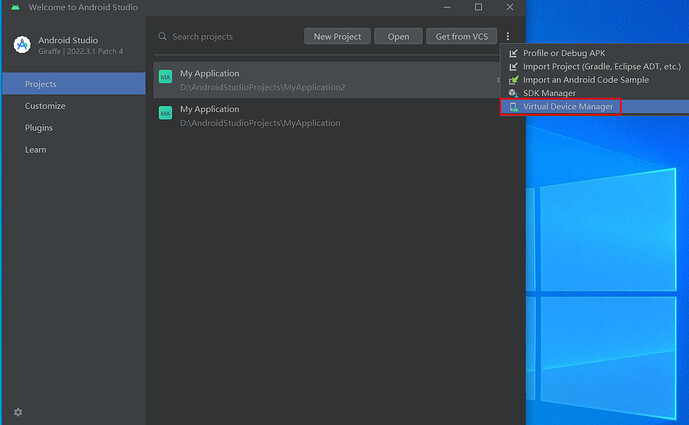Image resolution: width=689 pixels, height=425 pixels.
Task: Minimize the Android Studio welcome window
Action: pos(447,7)
